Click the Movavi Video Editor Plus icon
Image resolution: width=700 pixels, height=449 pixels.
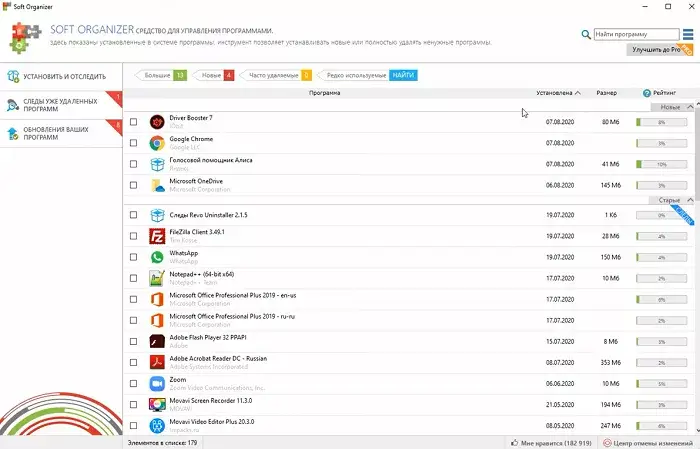pyautogui.click(x=157, y=425)
